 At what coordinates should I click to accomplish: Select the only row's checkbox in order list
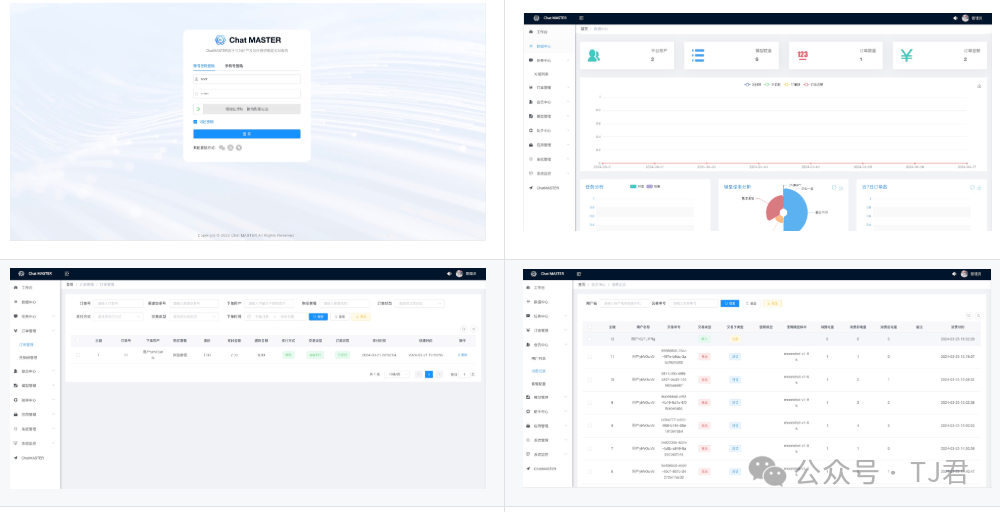[x=78, y=354]
